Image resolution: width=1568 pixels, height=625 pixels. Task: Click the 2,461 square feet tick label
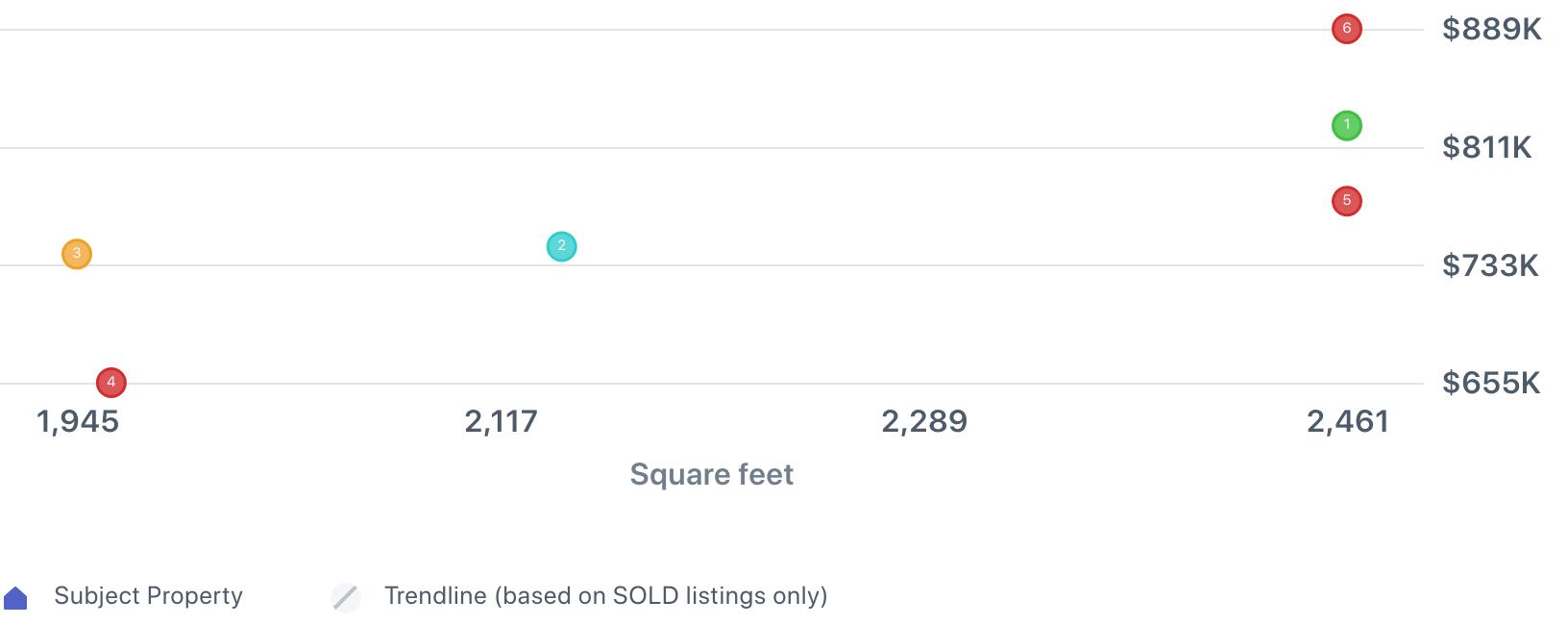(x=1348, y=421)
